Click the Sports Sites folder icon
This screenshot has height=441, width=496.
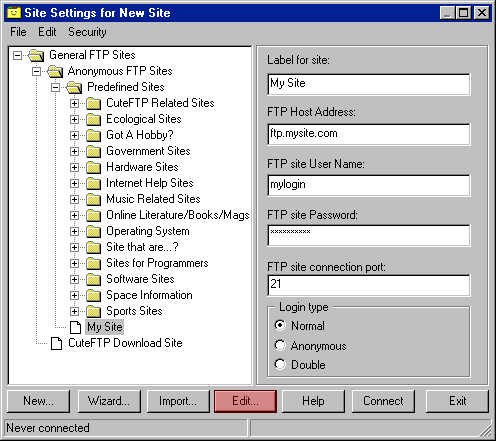(x=93, y=311)
